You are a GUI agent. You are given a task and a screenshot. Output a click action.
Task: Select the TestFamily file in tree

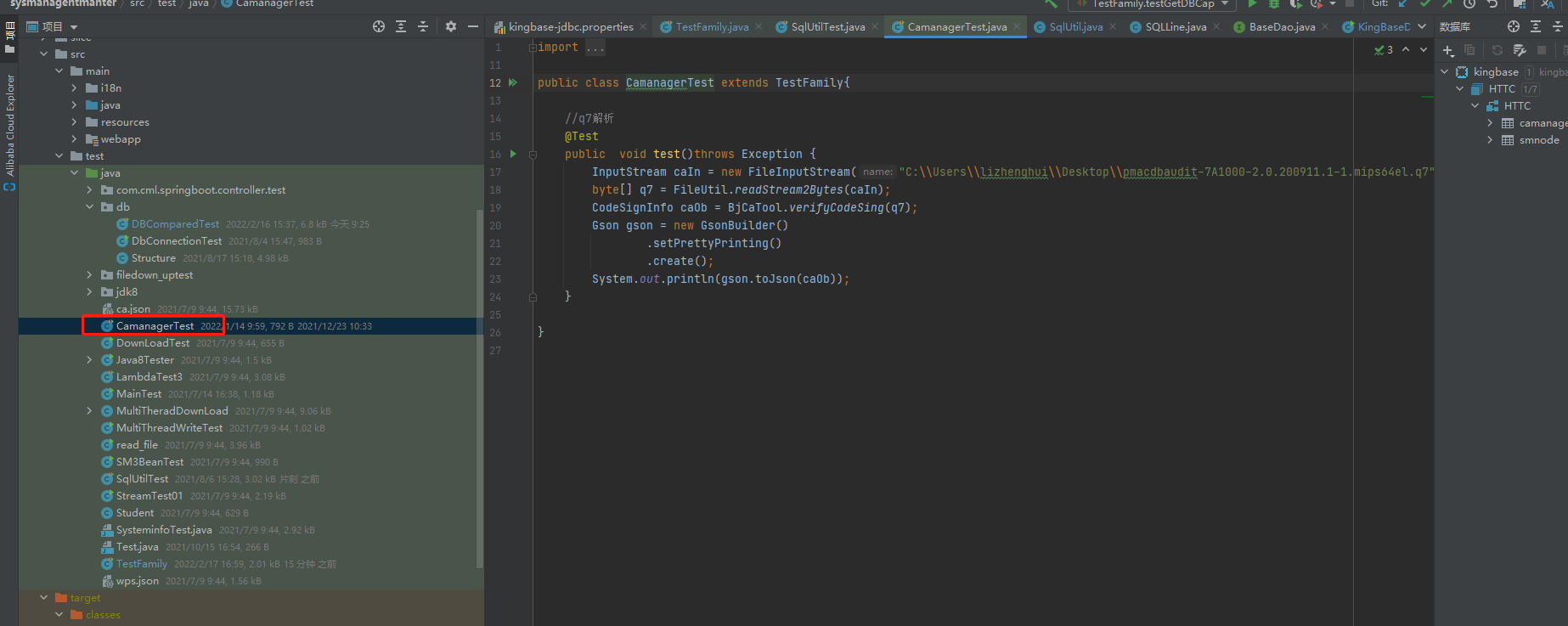pos(142,564)
